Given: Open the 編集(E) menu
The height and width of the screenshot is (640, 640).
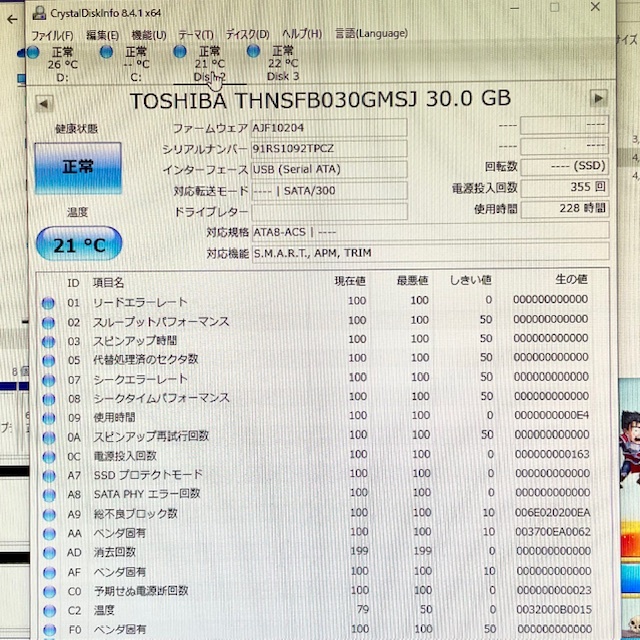Looking at the screenshot, I should 102,35.
